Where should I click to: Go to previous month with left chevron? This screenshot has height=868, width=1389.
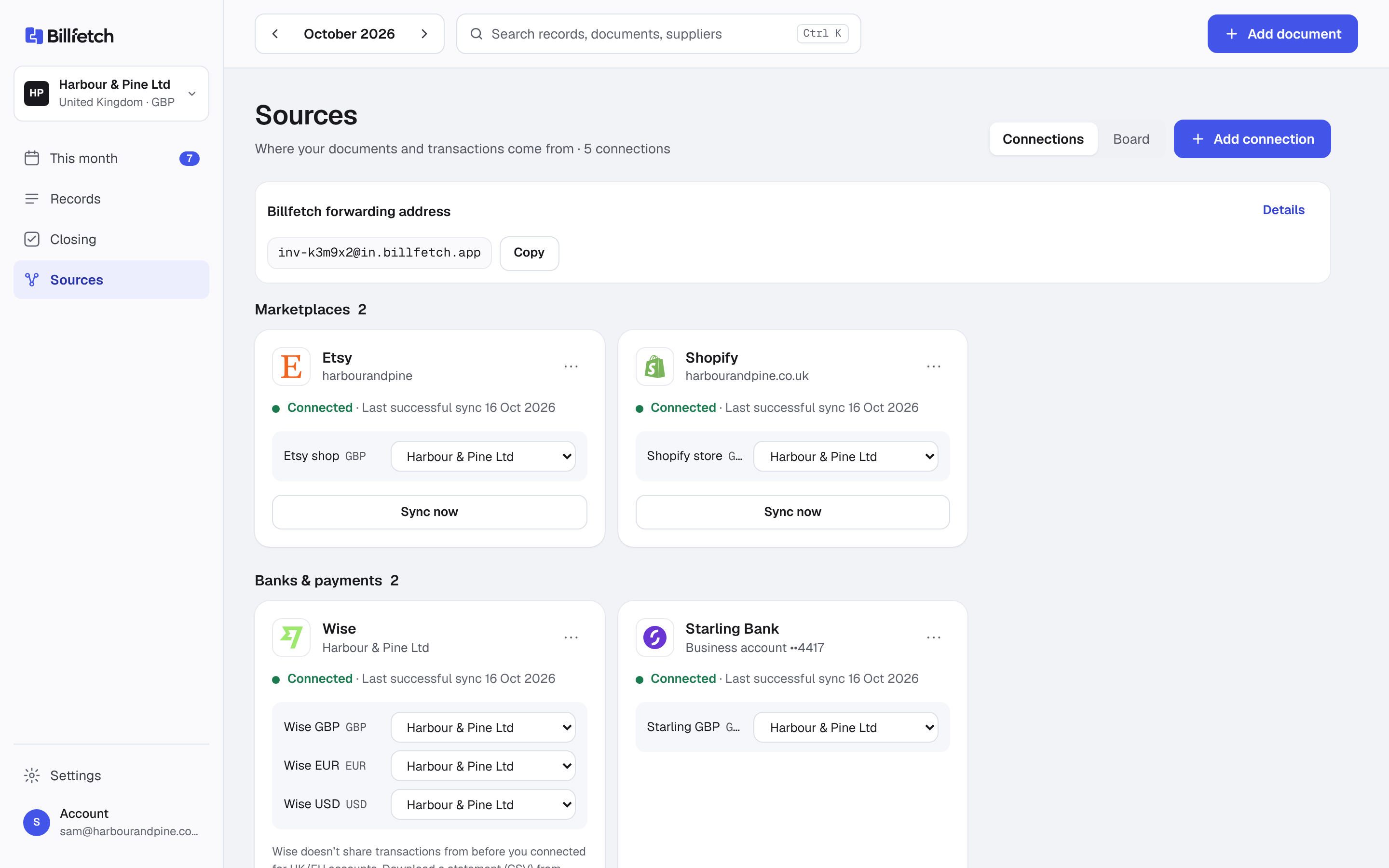275,34
